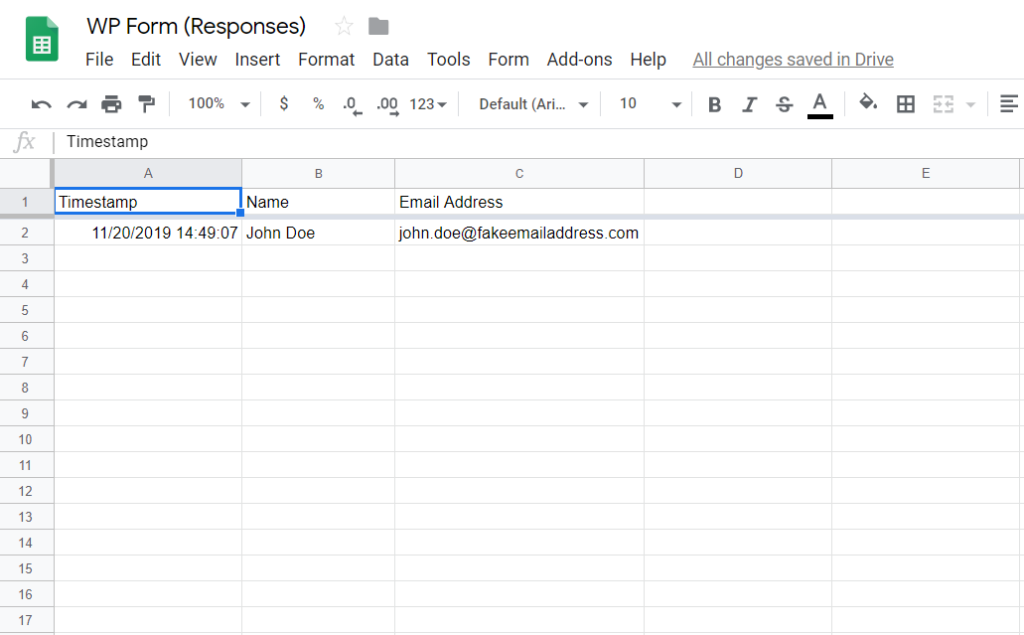The height and width of the screenshot is (635, 1024).
Task: Star the WP Form spreadsheet
Action: (x=342, y=25)
